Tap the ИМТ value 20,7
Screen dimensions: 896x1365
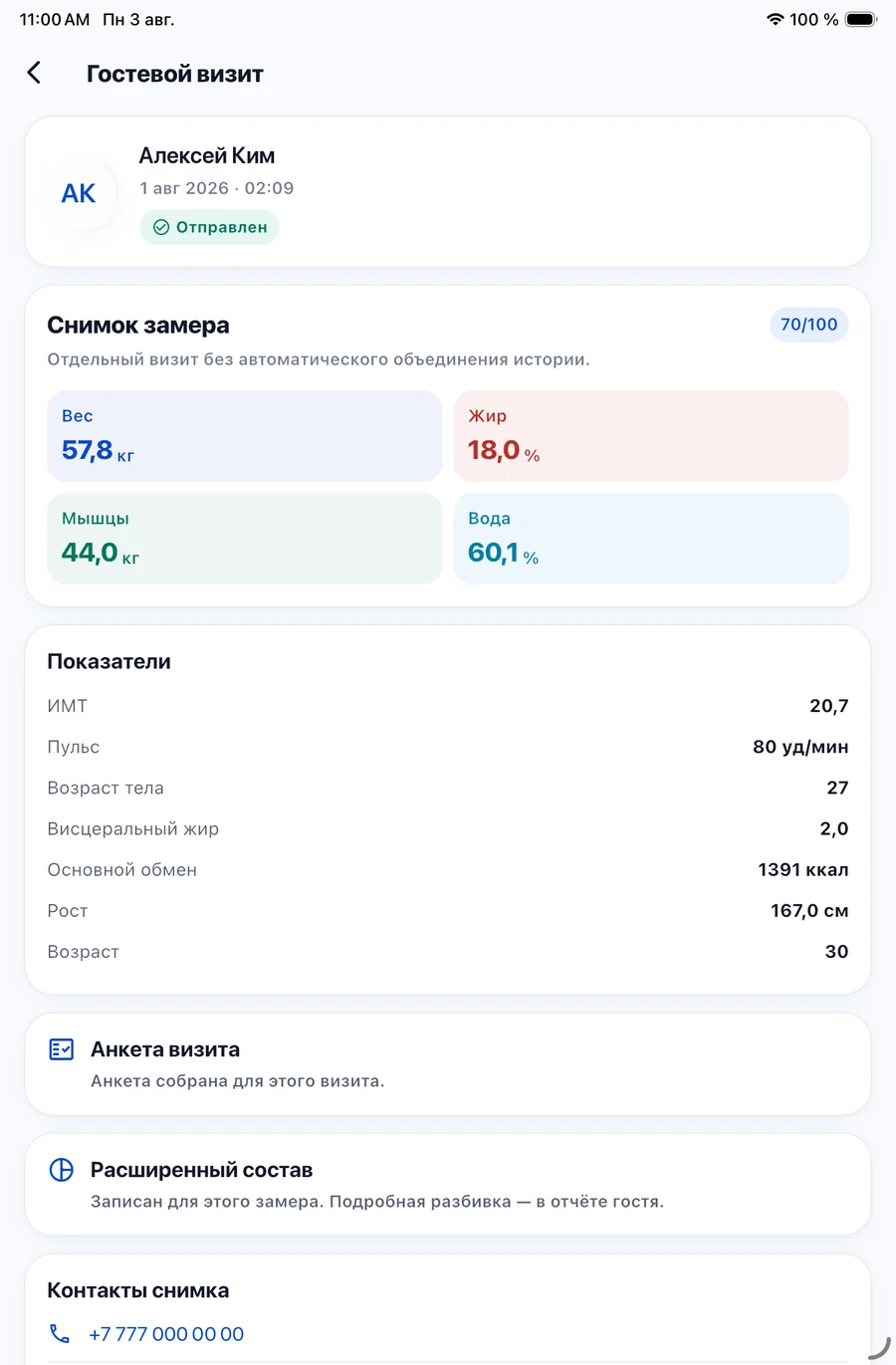tap(829, 706)
